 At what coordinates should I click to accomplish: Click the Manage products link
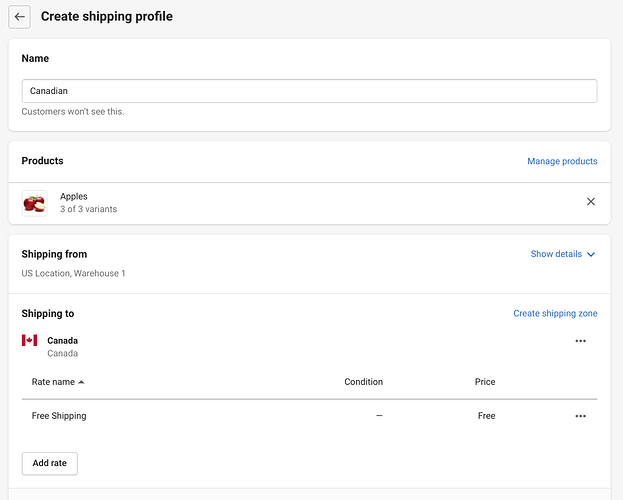[562, 161]
